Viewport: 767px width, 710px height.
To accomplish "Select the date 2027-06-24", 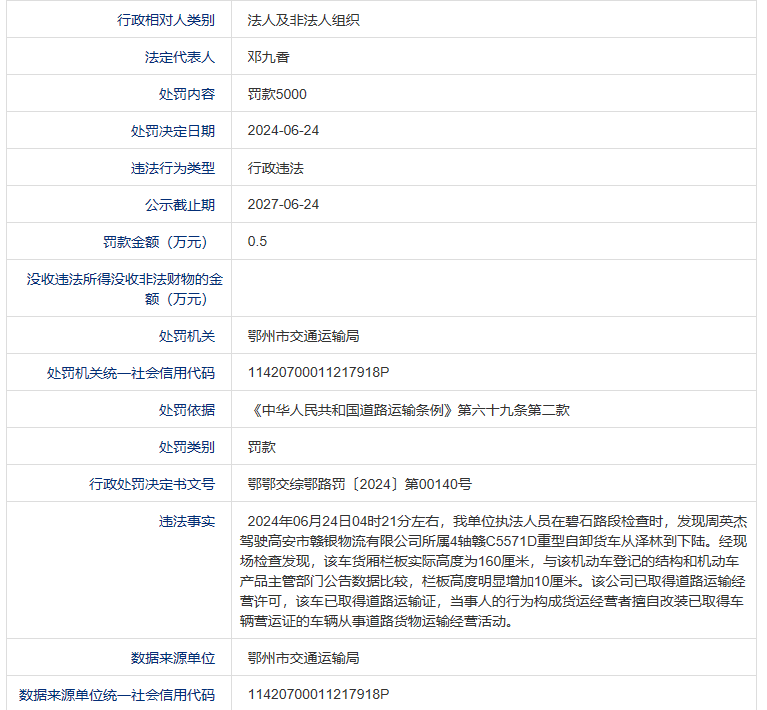I will click(283, 205).
